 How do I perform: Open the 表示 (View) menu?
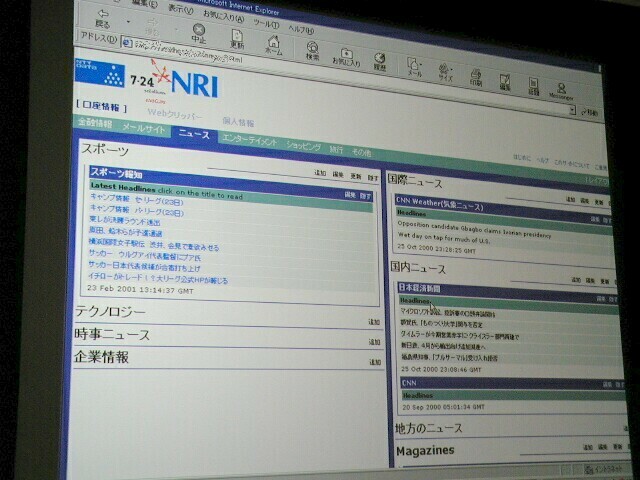point(180,9)
